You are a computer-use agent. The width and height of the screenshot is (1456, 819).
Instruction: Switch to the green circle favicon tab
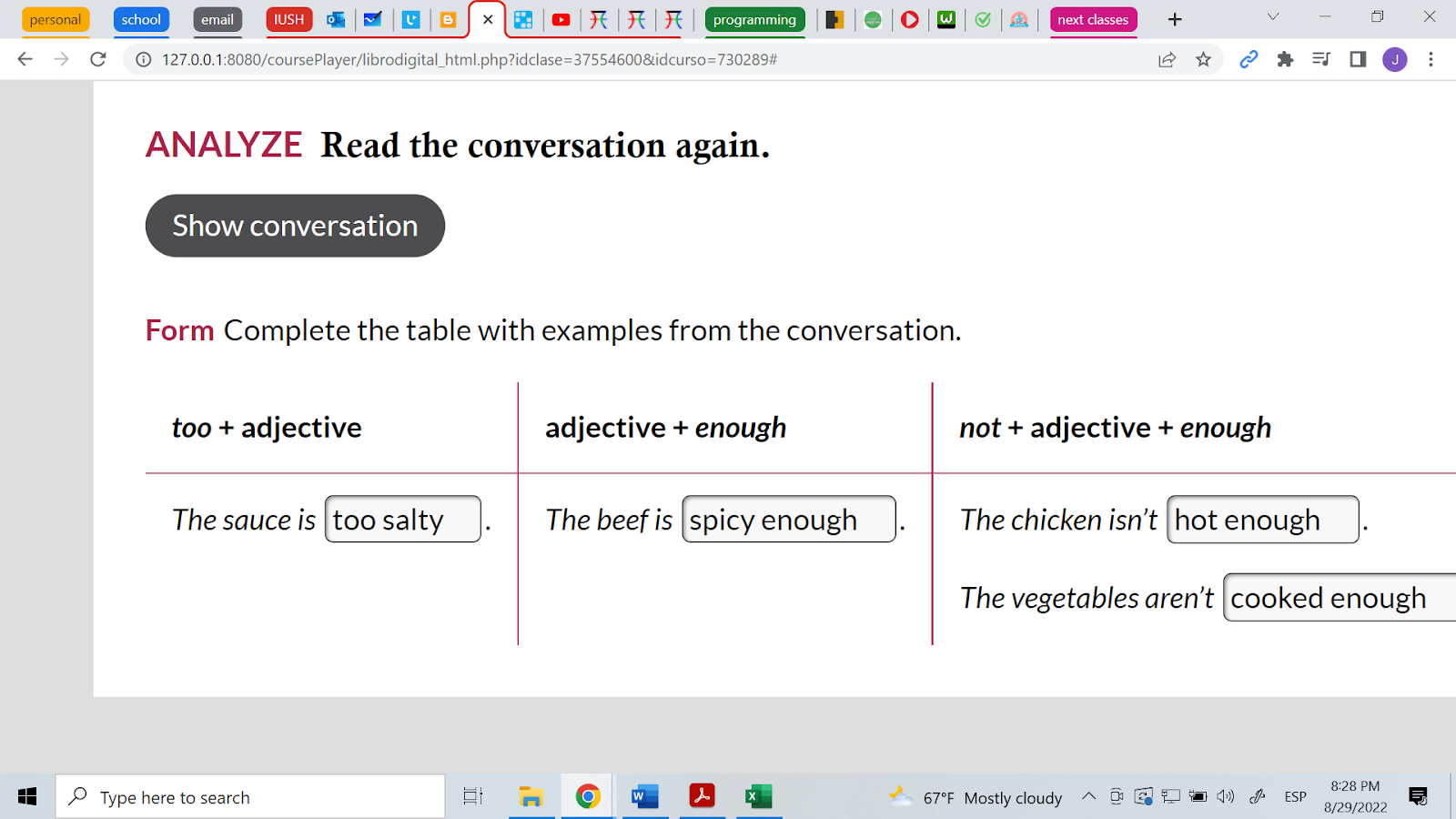[x=873, y=20]
